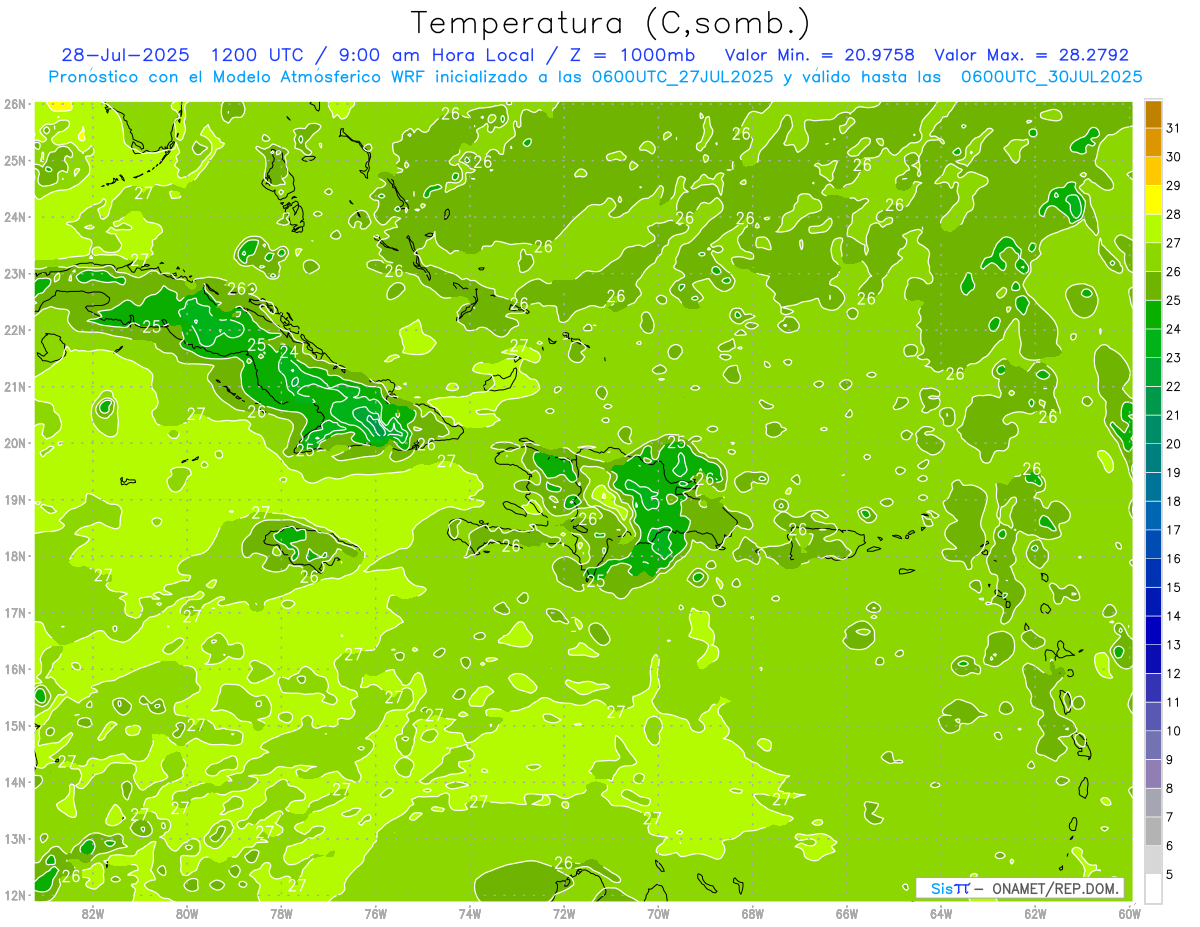
Task: Click the 70W longitude axis label
Action: [x=658, y=913]
